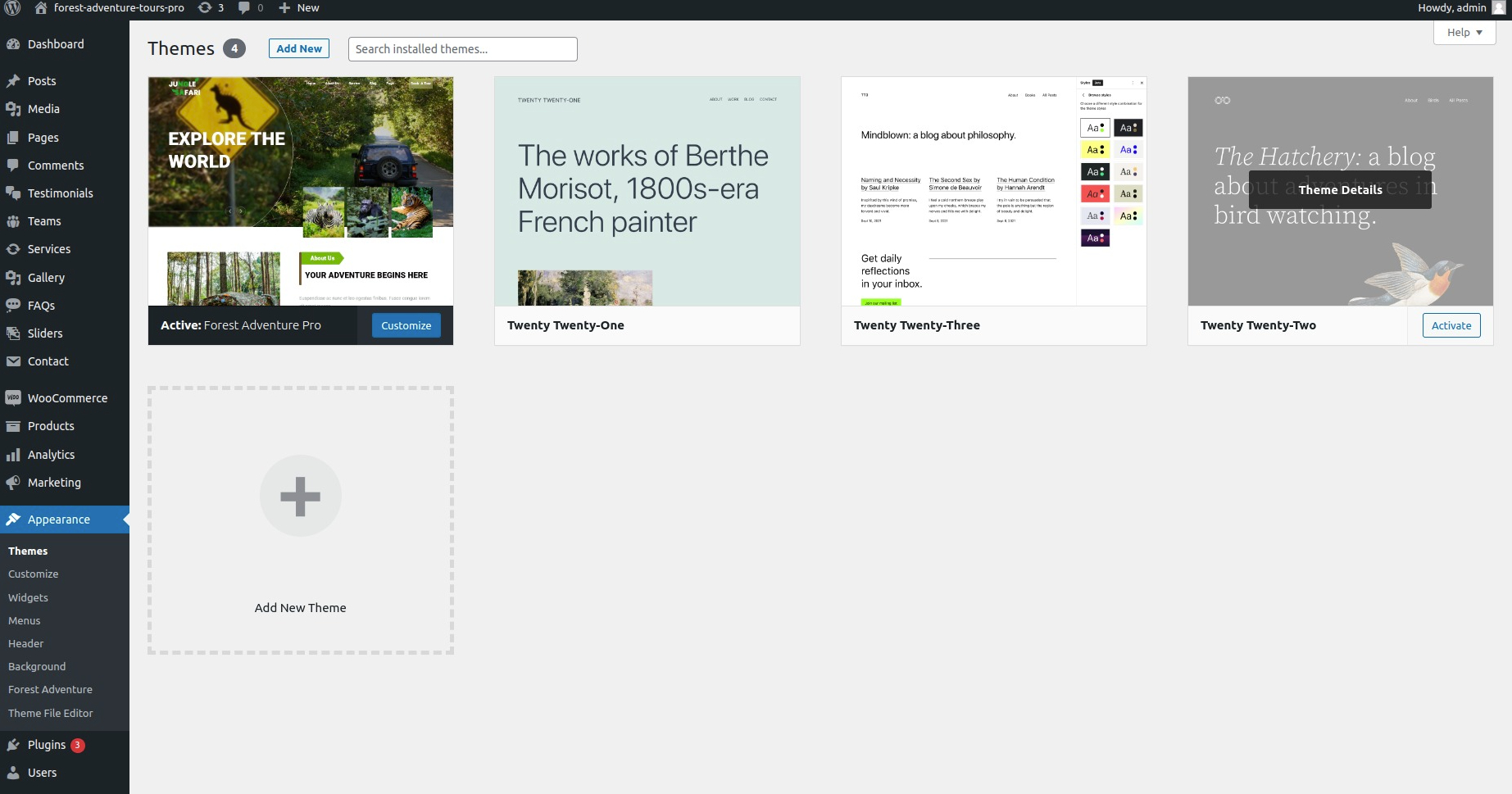
Task: Click the updates refresh icon showing 3
Action: [x=205, y=8]
